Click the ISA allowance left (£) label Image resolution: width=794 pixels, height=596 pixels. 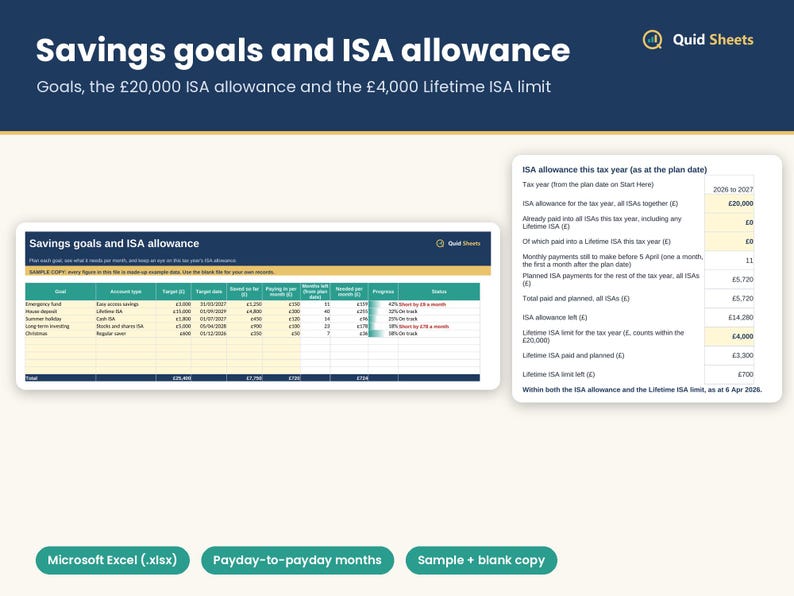click(x=554, y=317)
